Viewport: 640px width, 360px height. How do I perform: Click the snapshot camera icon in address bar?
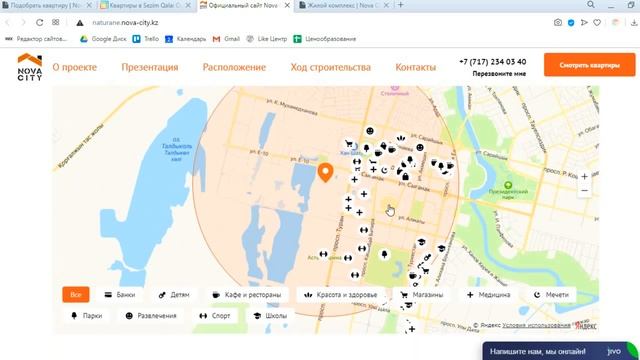[x=558, y=23]
